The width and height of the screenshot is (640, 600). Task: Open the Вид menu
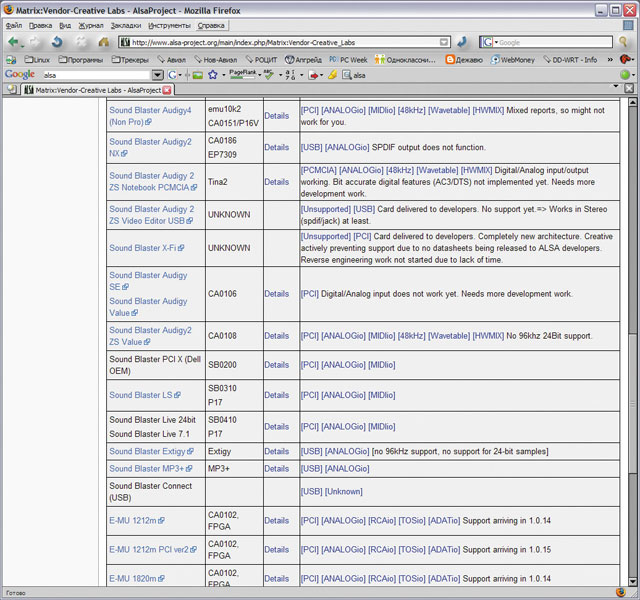(65, 25)
